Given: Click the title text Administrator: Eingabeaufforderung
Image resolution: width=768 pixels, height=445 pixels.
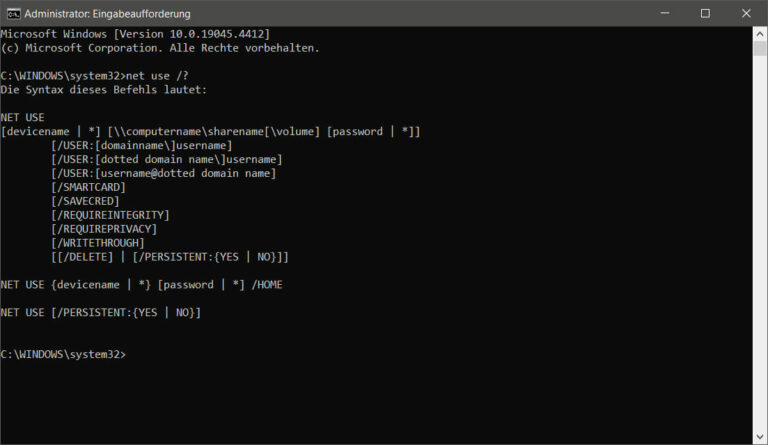Looking at the screenshot, I should [107, 14].
